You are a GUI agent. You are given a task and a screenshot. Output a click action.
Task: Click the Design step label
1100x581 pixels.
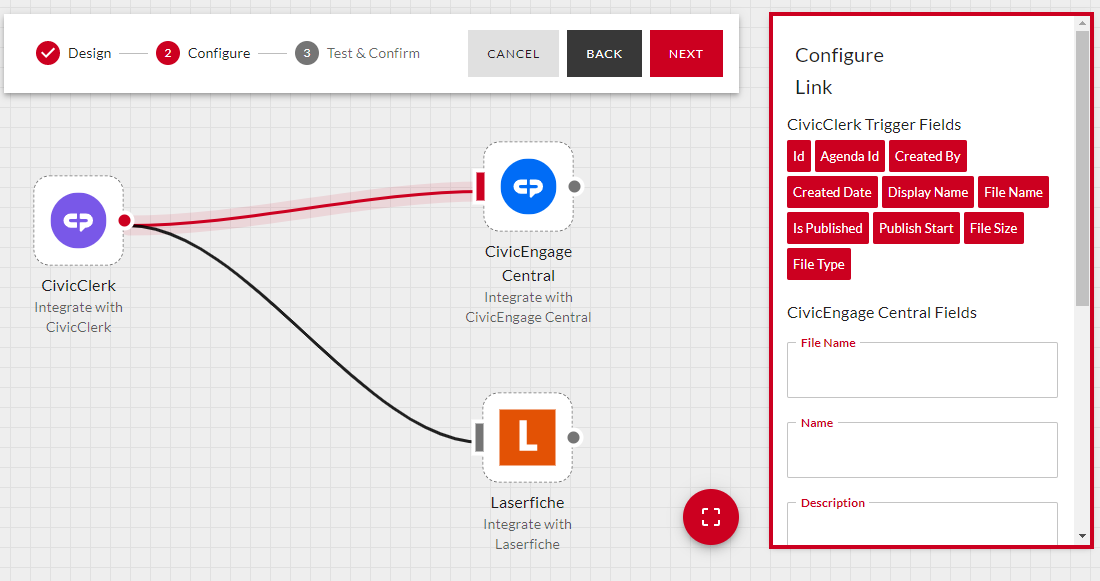point(90,53)
